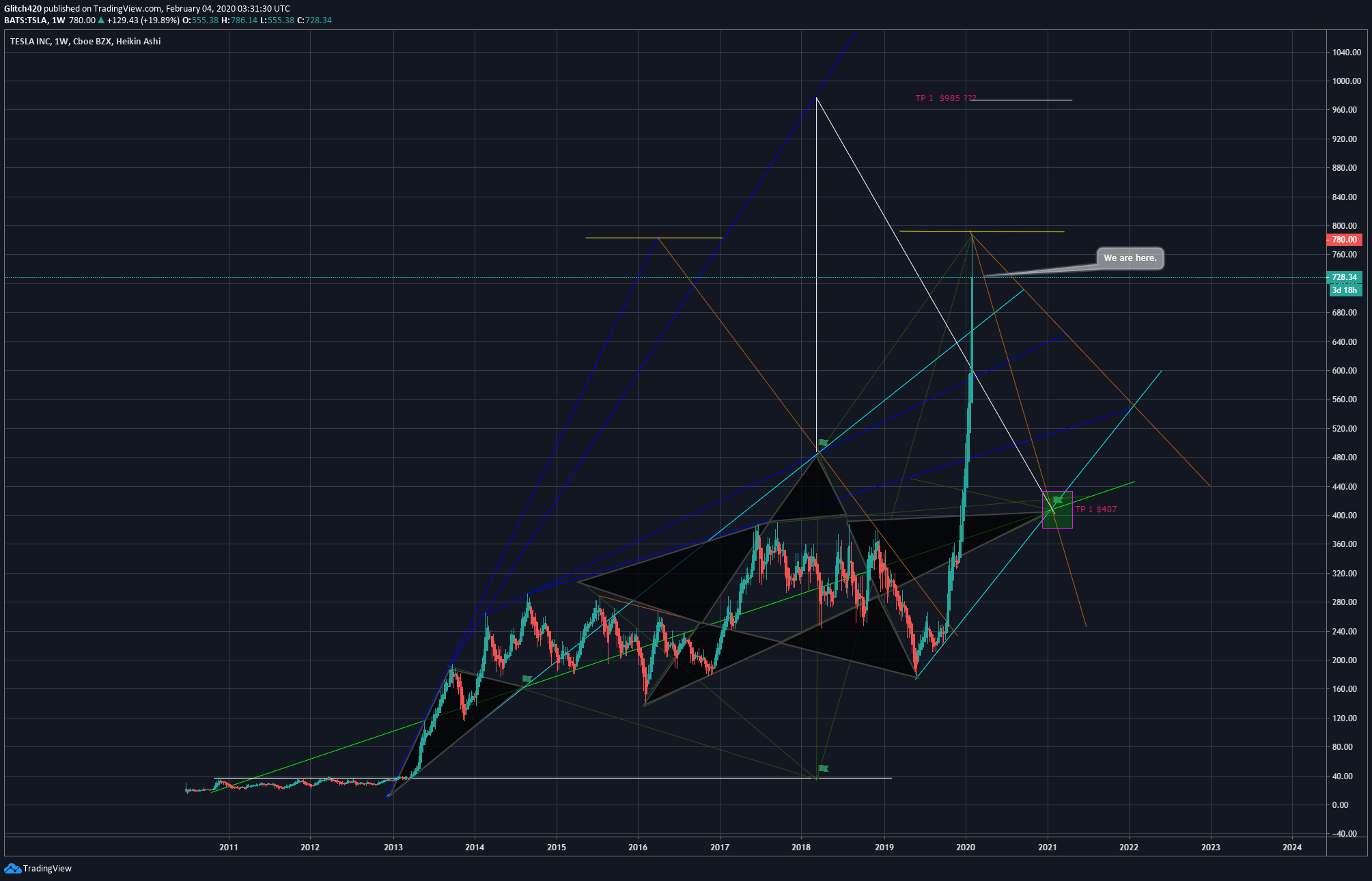Click the 440.00 price axis label
1372x881 pixels.
tap(1345, 487)
